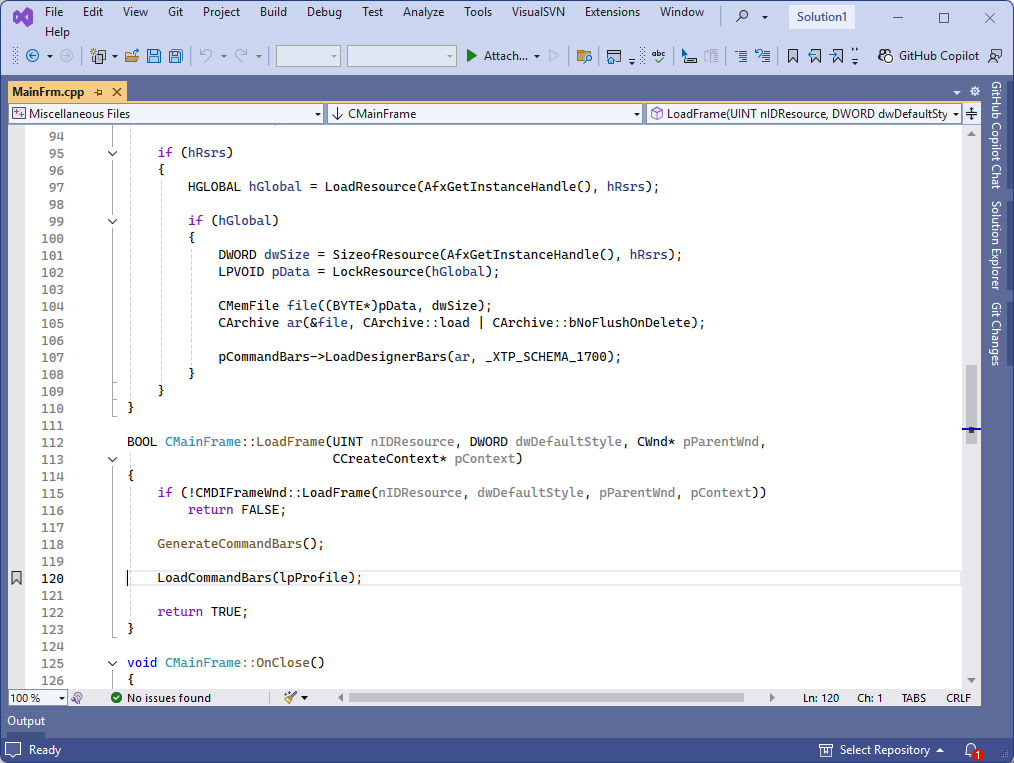Collapse the LoadFrame function block
This screenshot has height=763, width=1014.
(x=113, y=459)
